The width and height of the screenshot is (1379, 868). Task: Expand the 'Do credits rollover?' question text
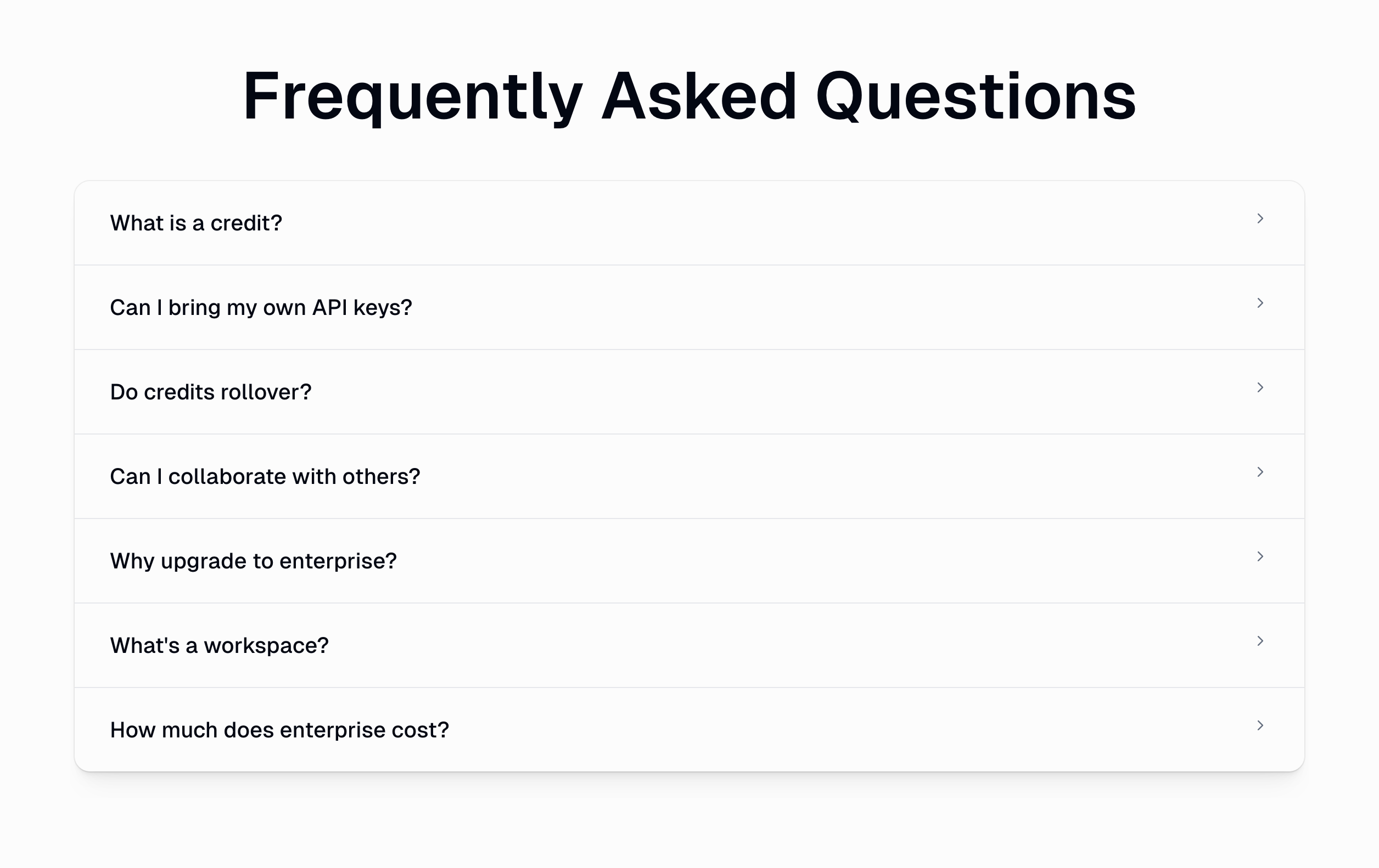click(210, 392)
